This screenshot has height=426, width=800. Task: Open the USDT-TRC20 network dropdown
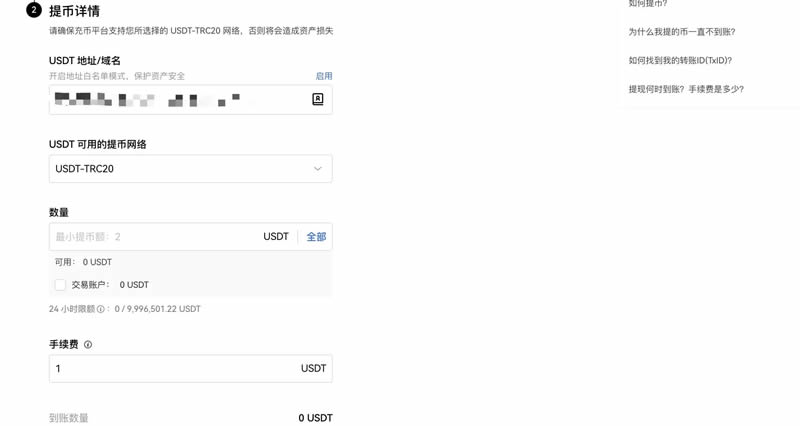(x=190, y=169)
